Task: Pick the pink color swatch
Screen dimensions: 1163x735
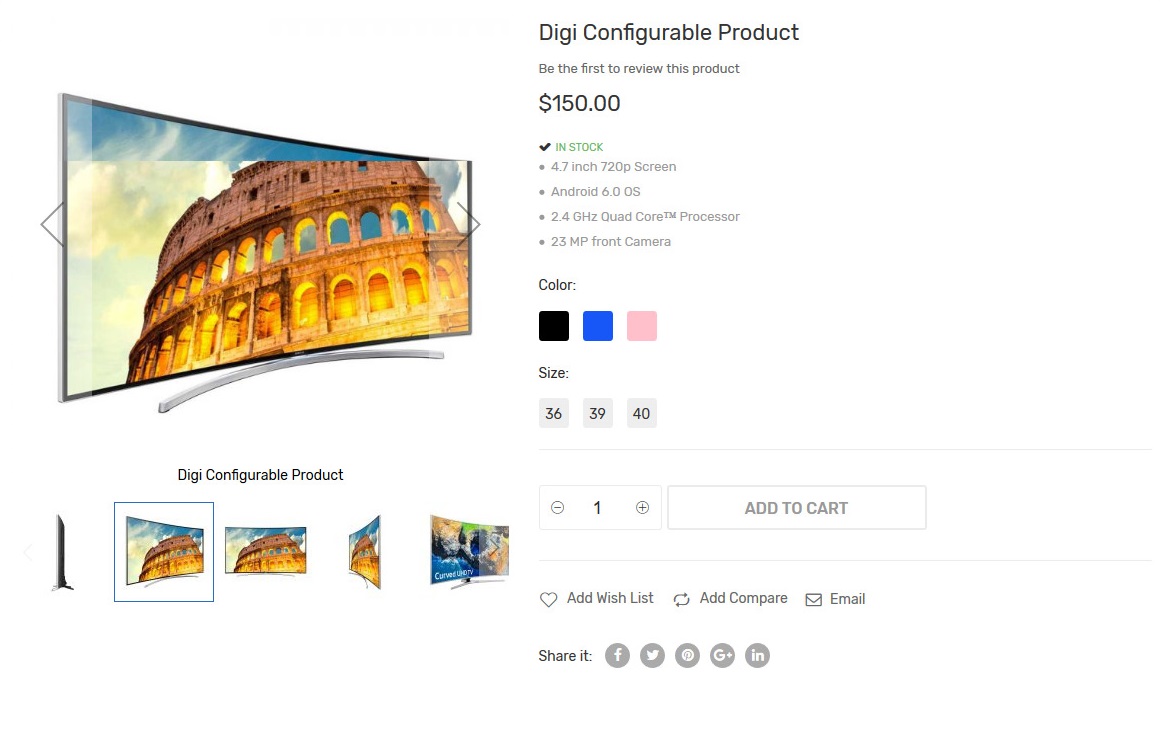Action: (x=642, y=326)
